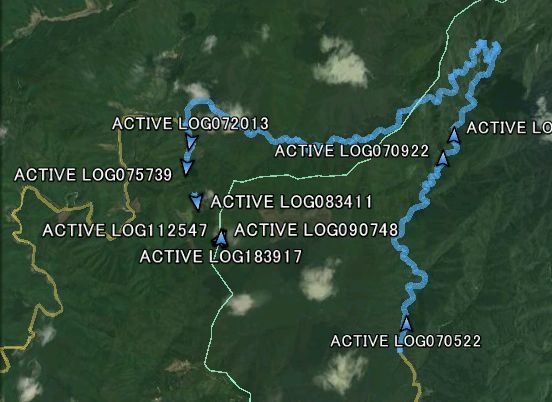Select the ACTIVE LOG090748 label
552x402 pixels.
(x=316, y=230)
